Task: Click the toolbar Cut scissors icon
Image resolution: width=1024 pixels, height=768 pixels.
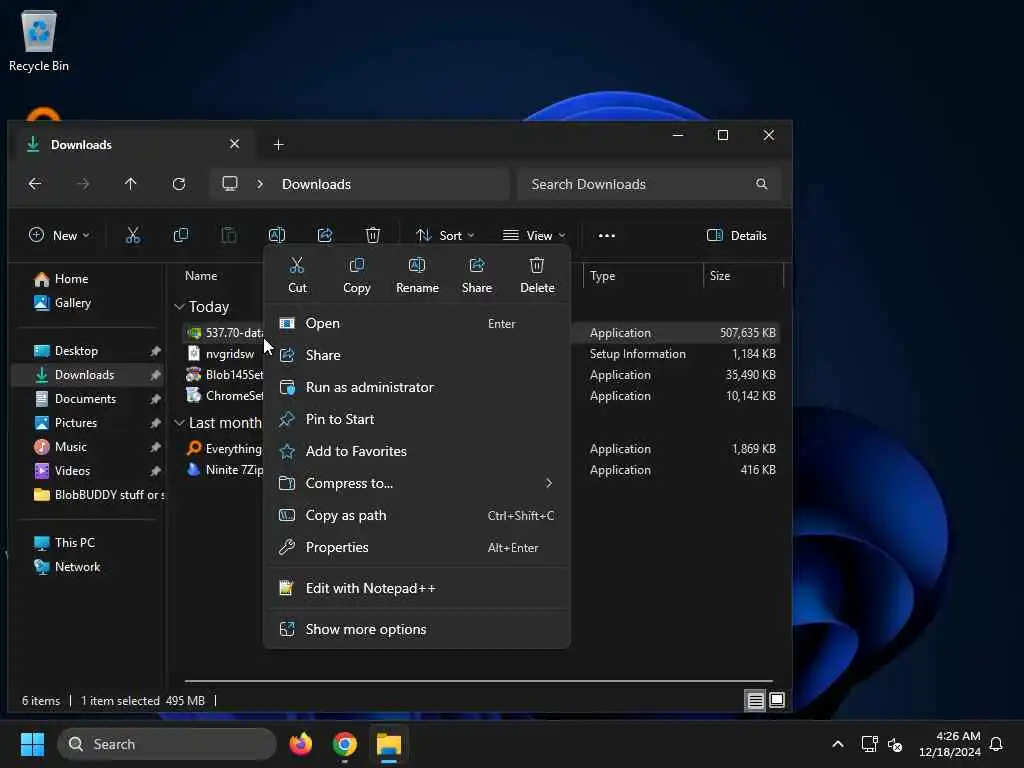Action: point(133,235)
